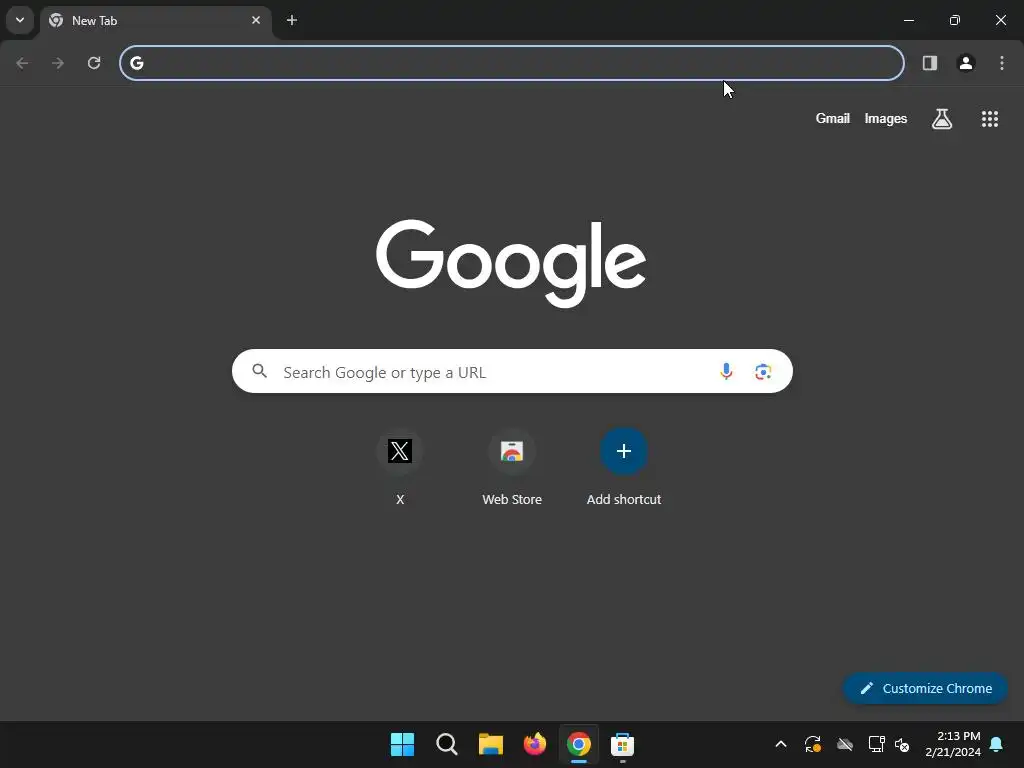
Task: Click Add shortcut button
Action: click(x=624, y=468)
